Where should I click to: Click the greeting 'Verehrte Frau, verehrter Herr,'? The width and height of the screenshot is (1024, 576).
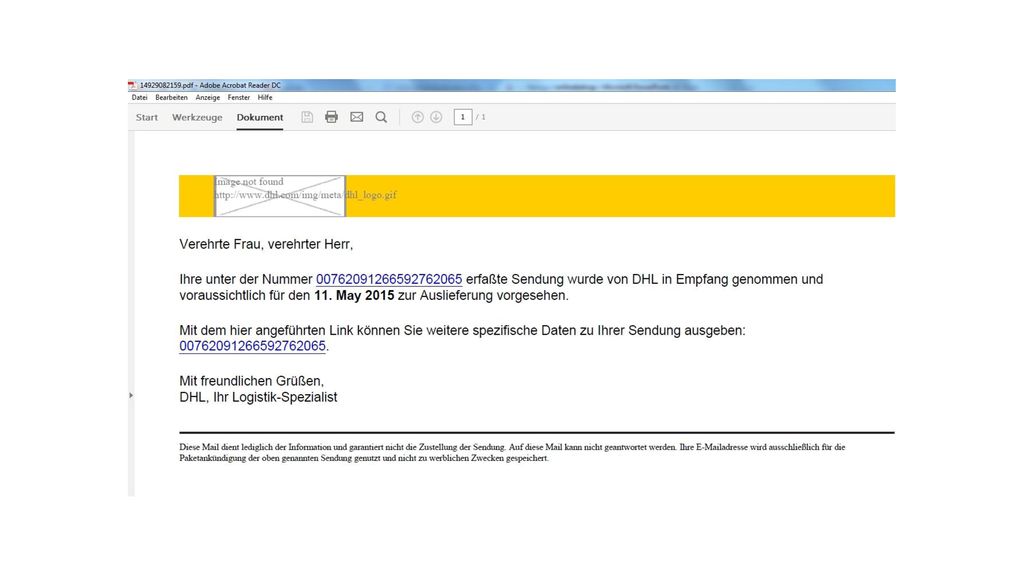coord(266,244)
